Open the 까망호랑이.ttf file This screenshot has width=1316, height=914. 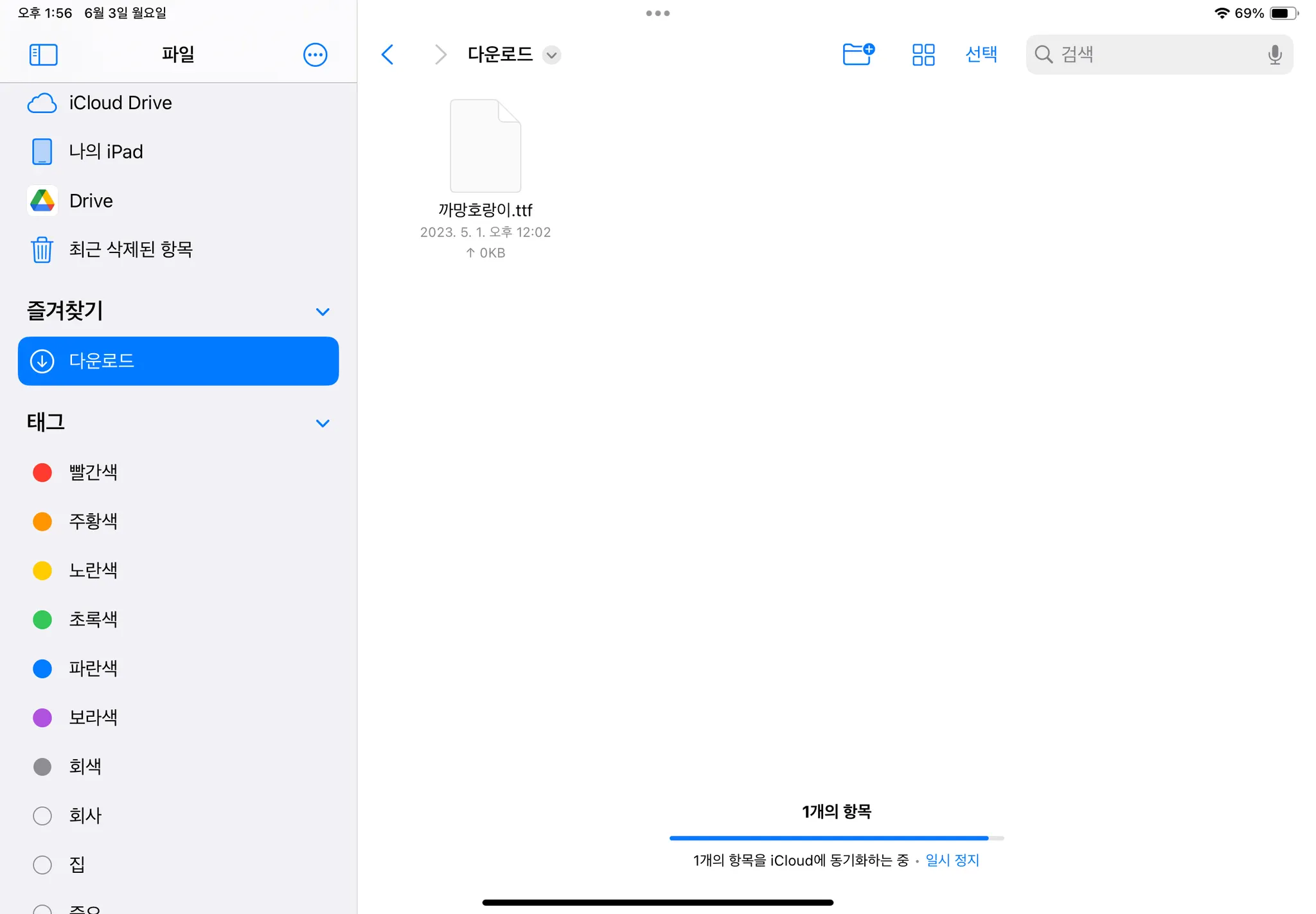click(x=485, y=146)
